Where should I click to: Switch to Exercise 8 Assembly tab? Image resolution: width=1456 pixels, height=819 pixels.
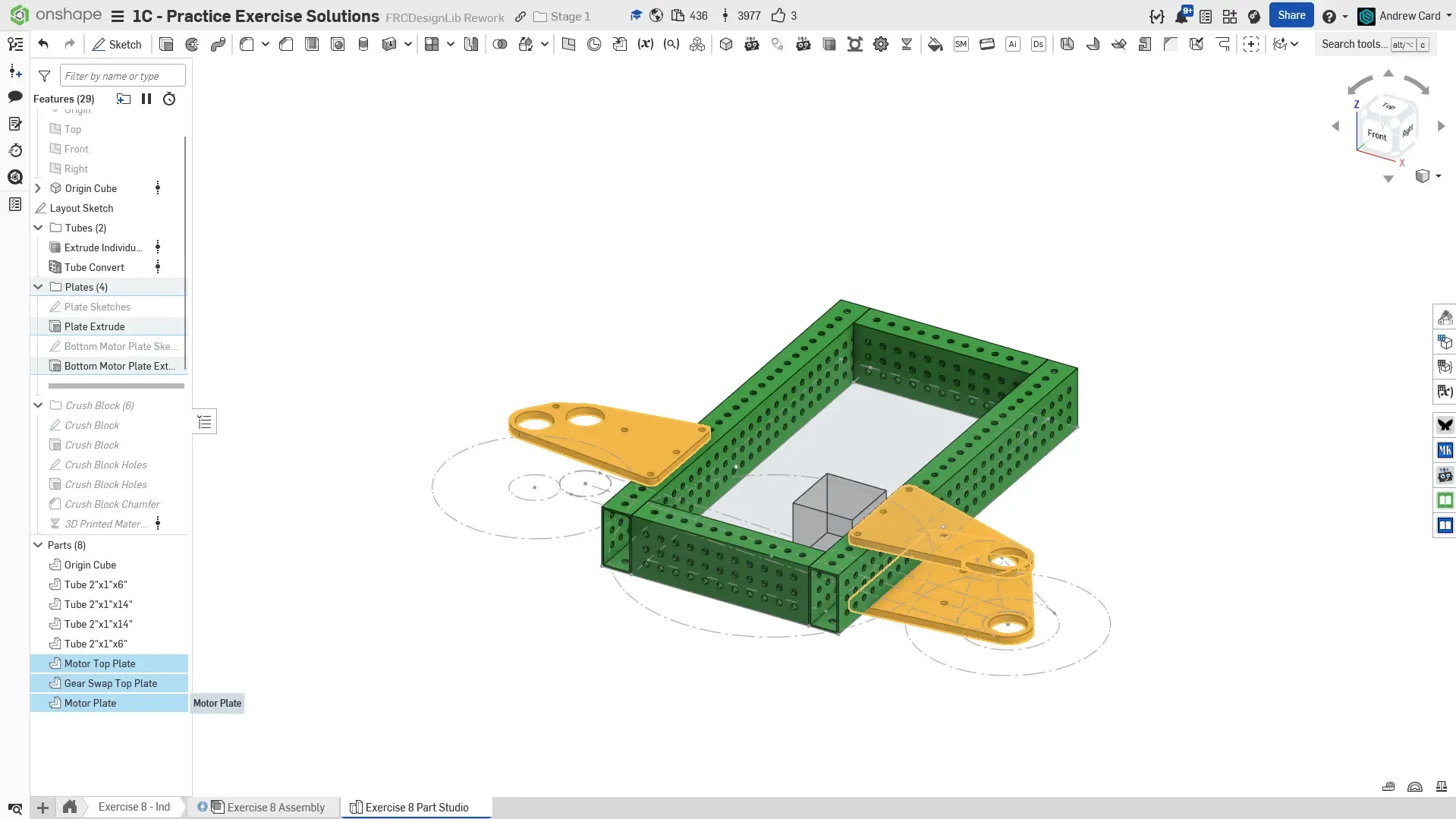[275, 807]
